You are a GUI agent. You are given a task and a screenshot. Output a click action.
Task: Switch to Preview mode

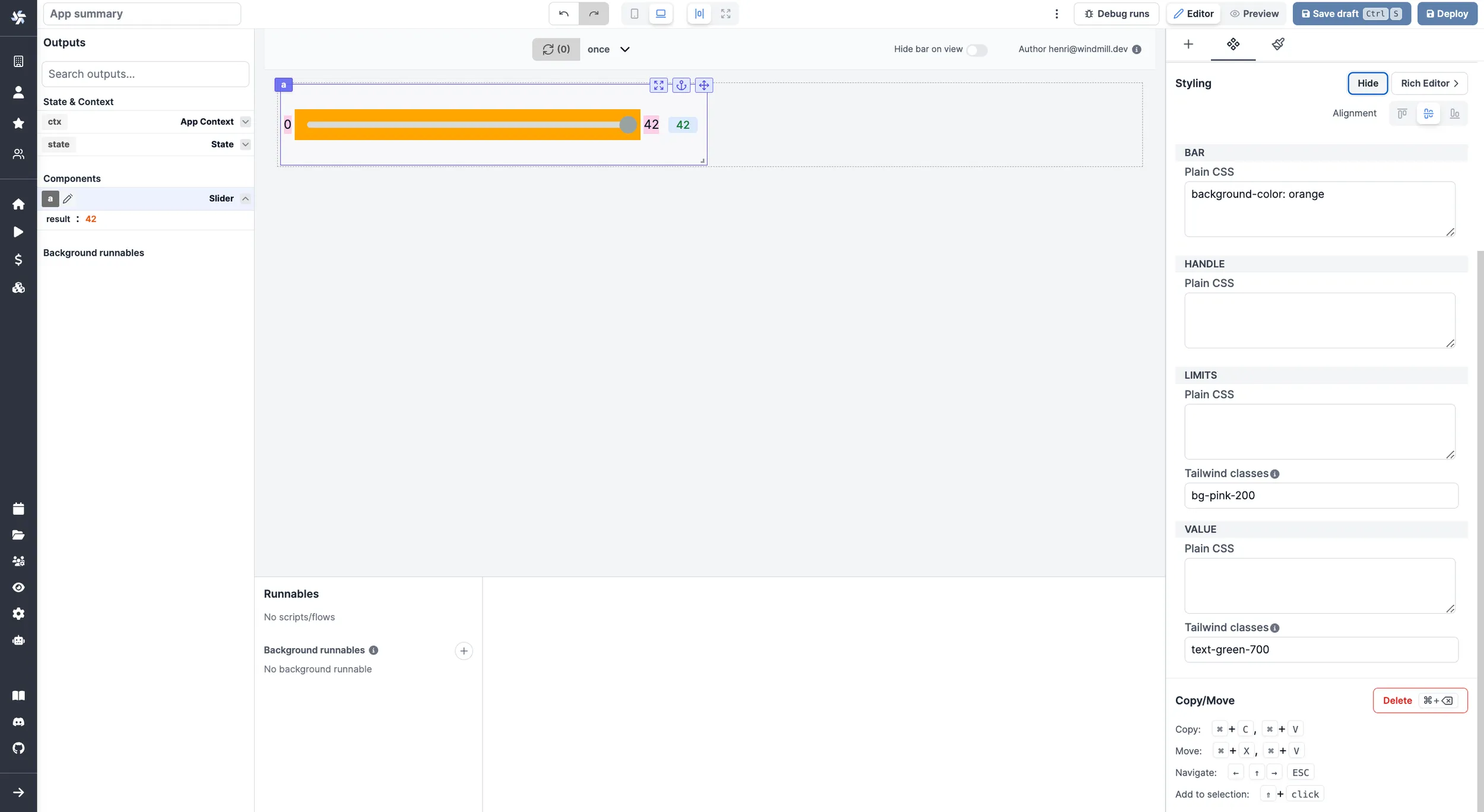(1254, 13)
